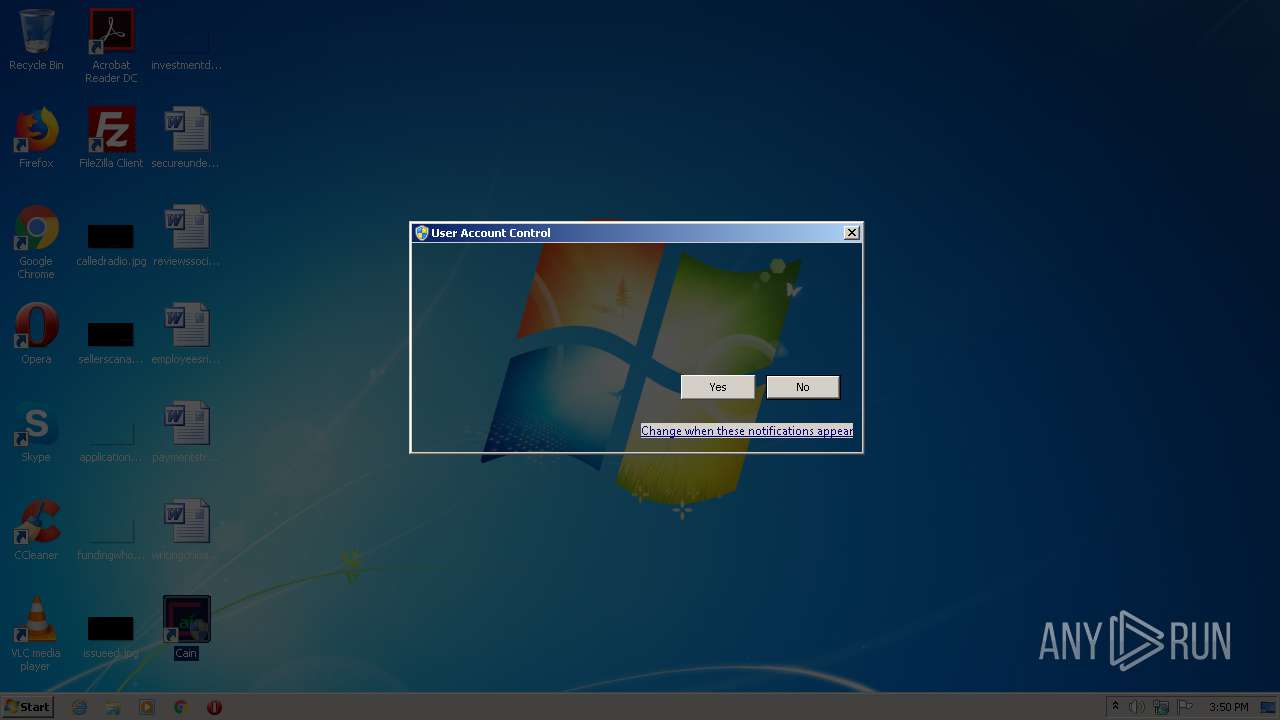
Task: Open Opera from the taskbar
Action: (x=214, y=707)
